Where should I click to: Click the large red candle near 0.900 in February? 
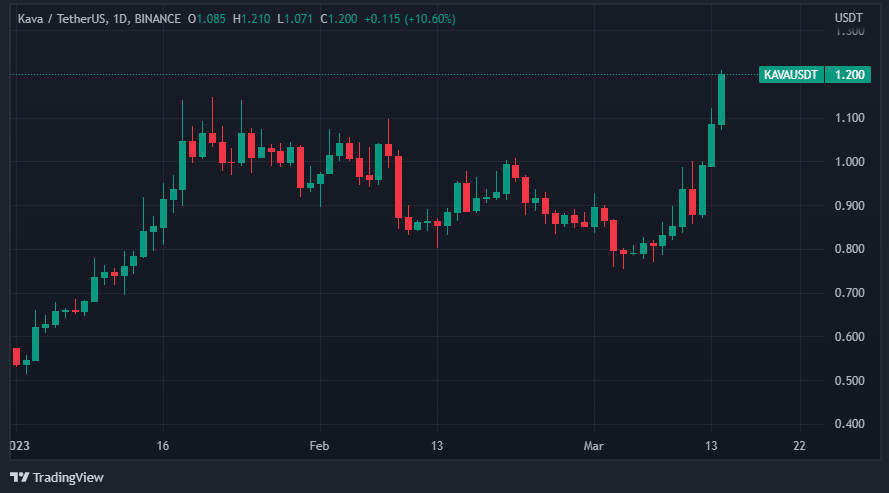point(399,187)
